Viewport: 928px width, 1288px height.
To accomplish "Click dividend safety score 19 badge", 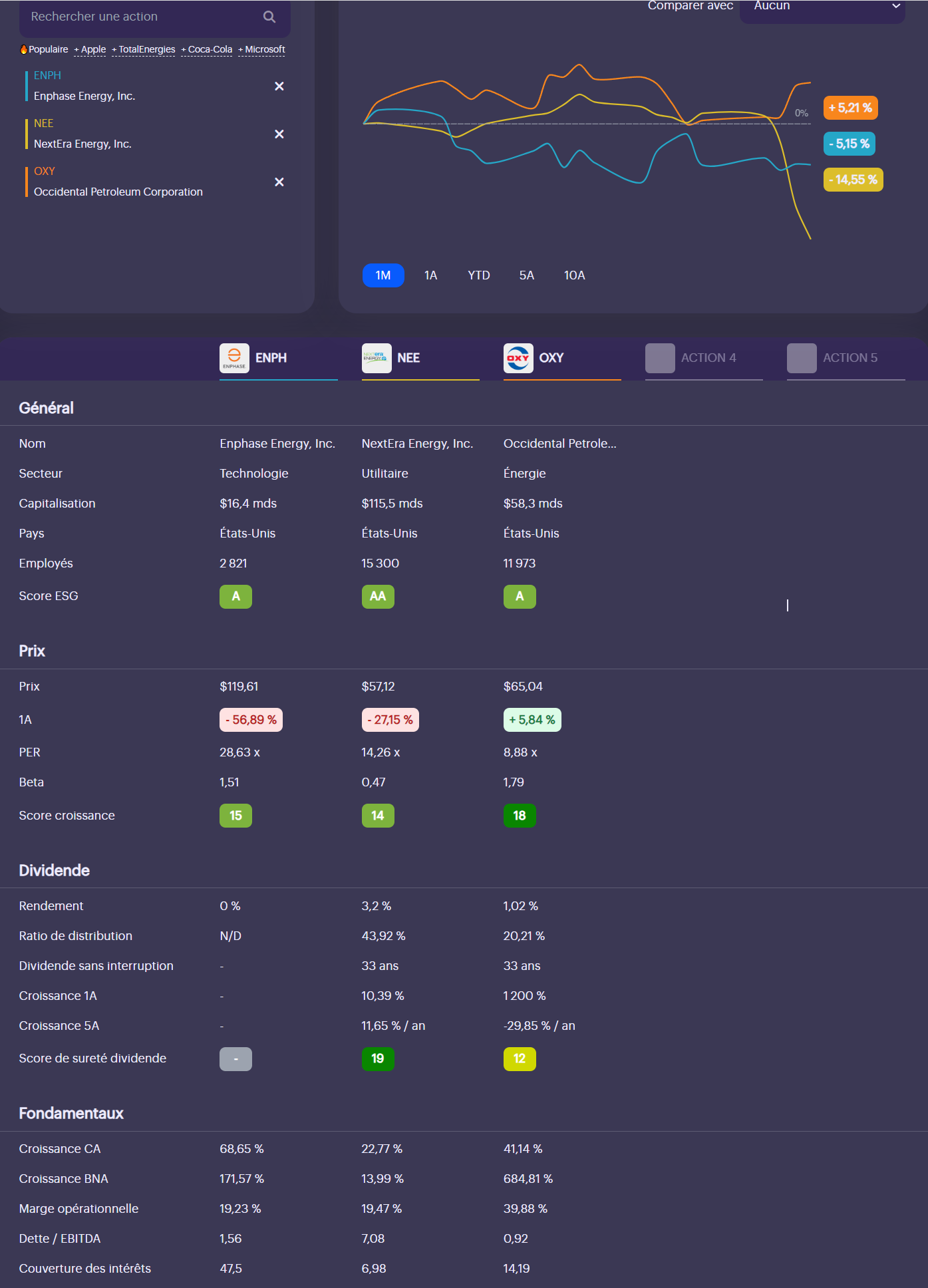I will click(x=378, y=1059).
